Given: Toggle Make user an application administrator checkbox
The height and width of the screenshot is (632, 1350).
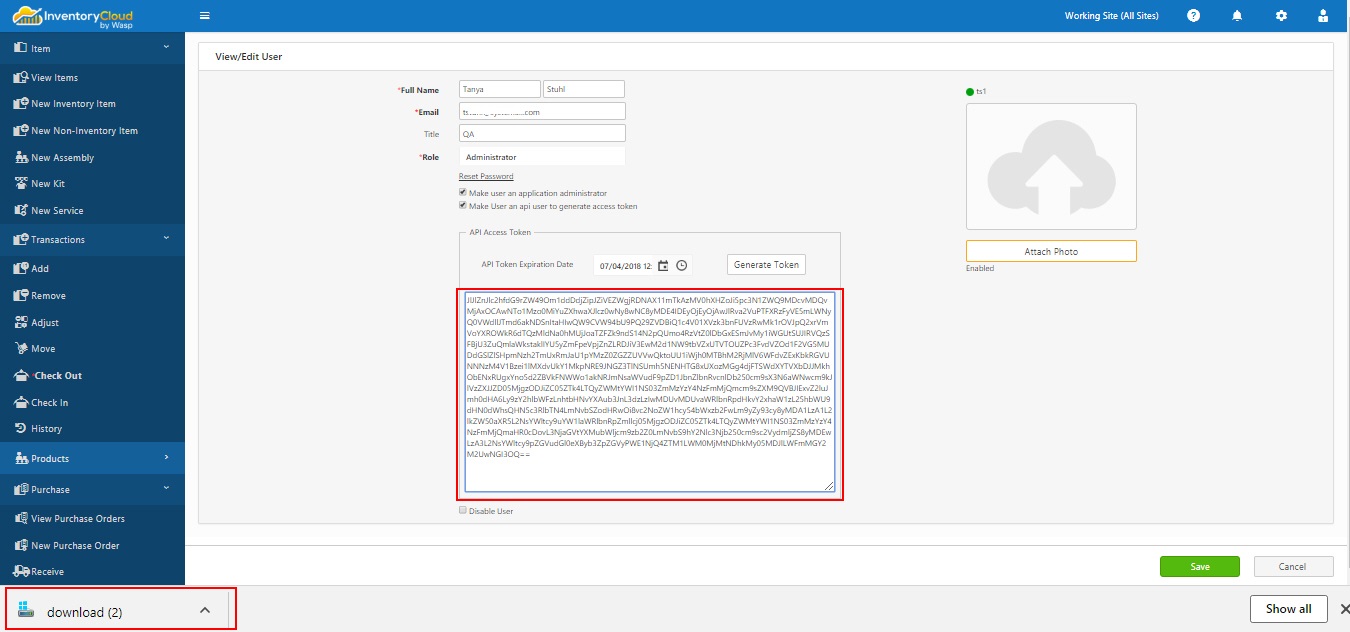Looking at the screenshot, I should pos(462,193).
